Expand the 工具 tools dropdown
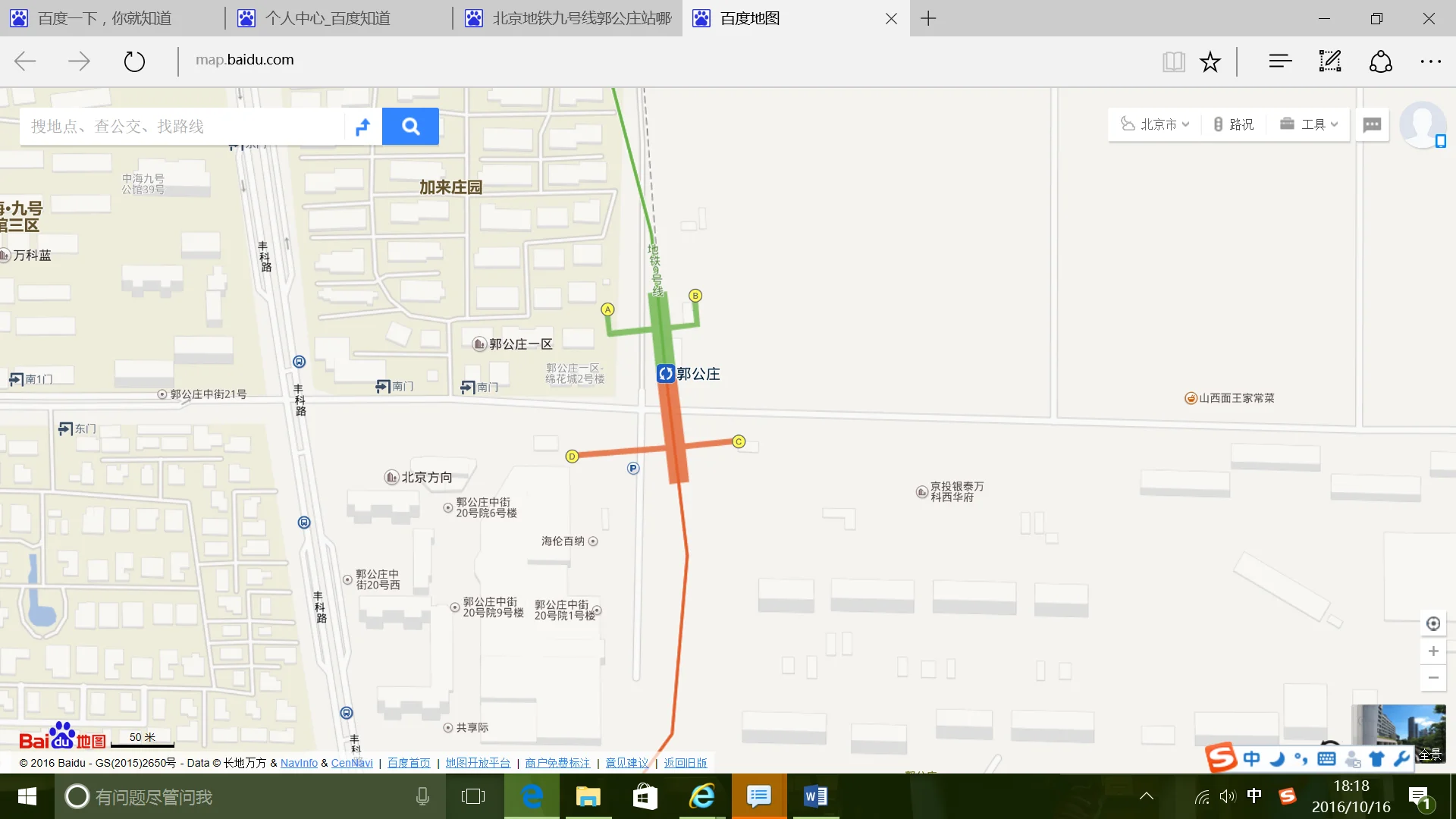The width and height of the screenshot is (1456, 819). click(x=1310, y=124)
